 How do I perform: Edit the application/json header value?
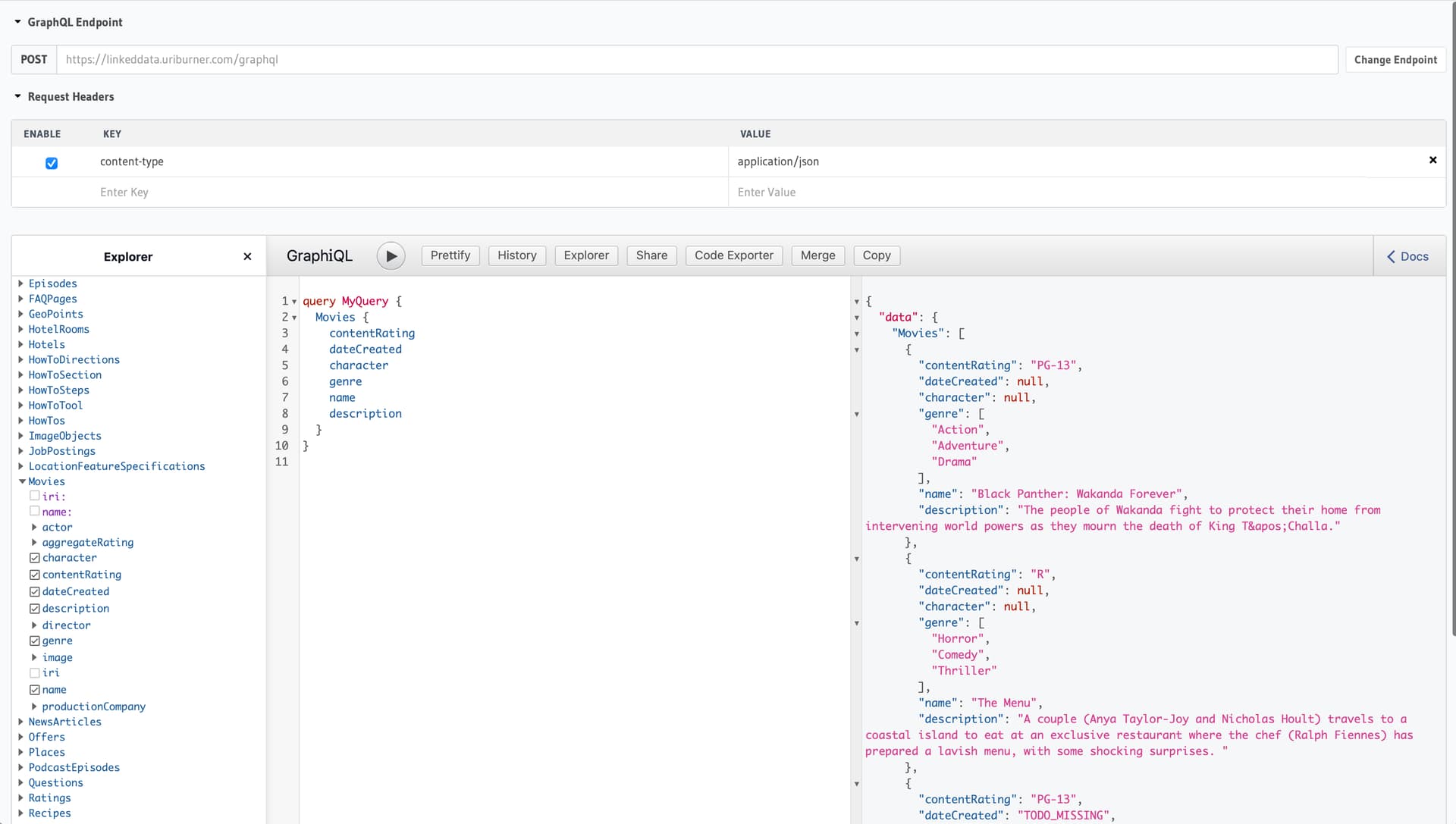pyautogui.click(x=1073, y=161)
